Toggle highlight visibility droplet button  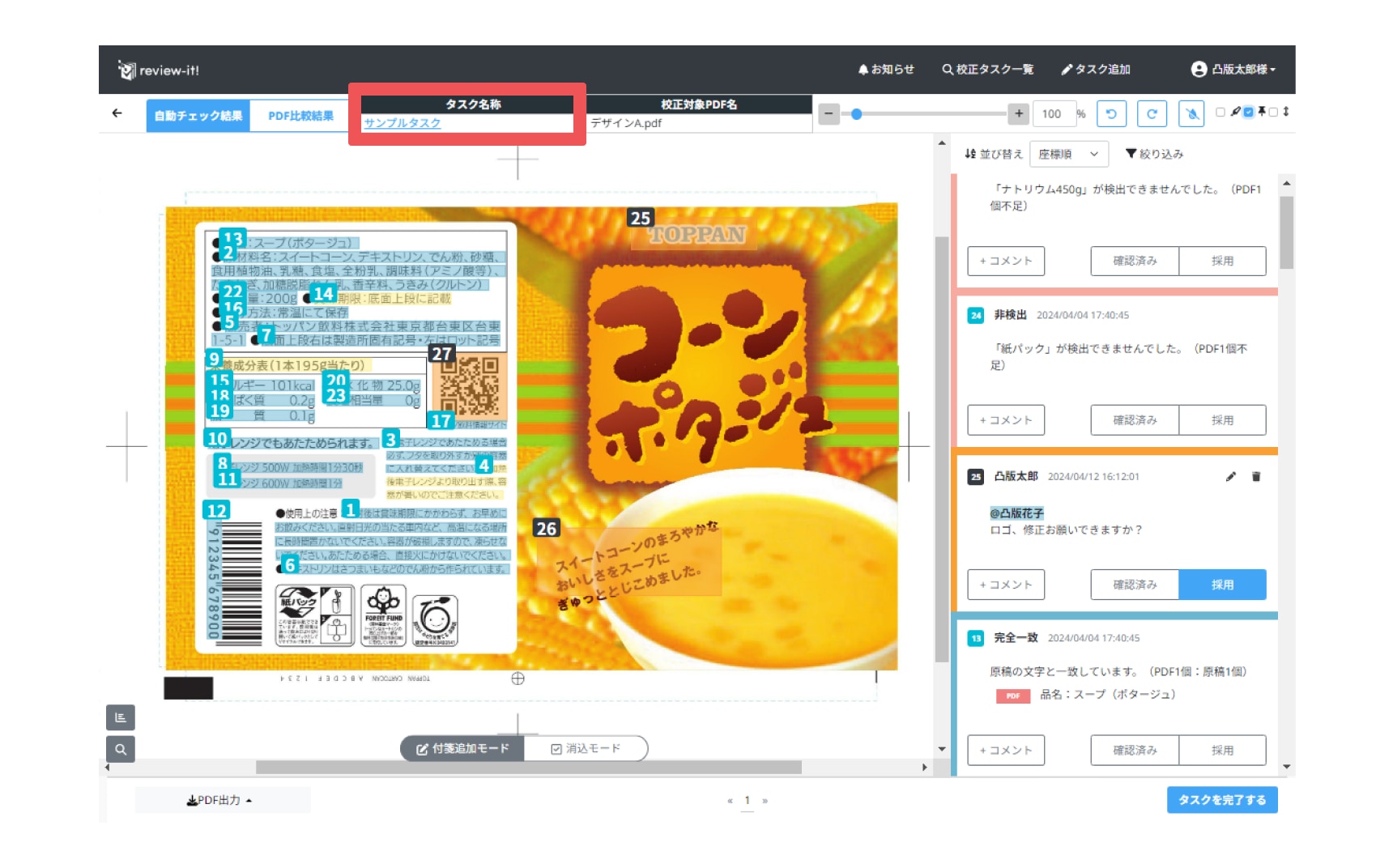point(1192,114)
